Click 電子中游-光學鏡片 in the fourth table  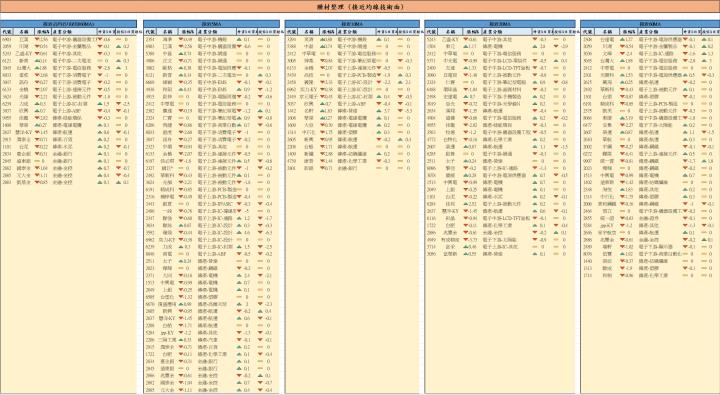click(x=501, y=104)
